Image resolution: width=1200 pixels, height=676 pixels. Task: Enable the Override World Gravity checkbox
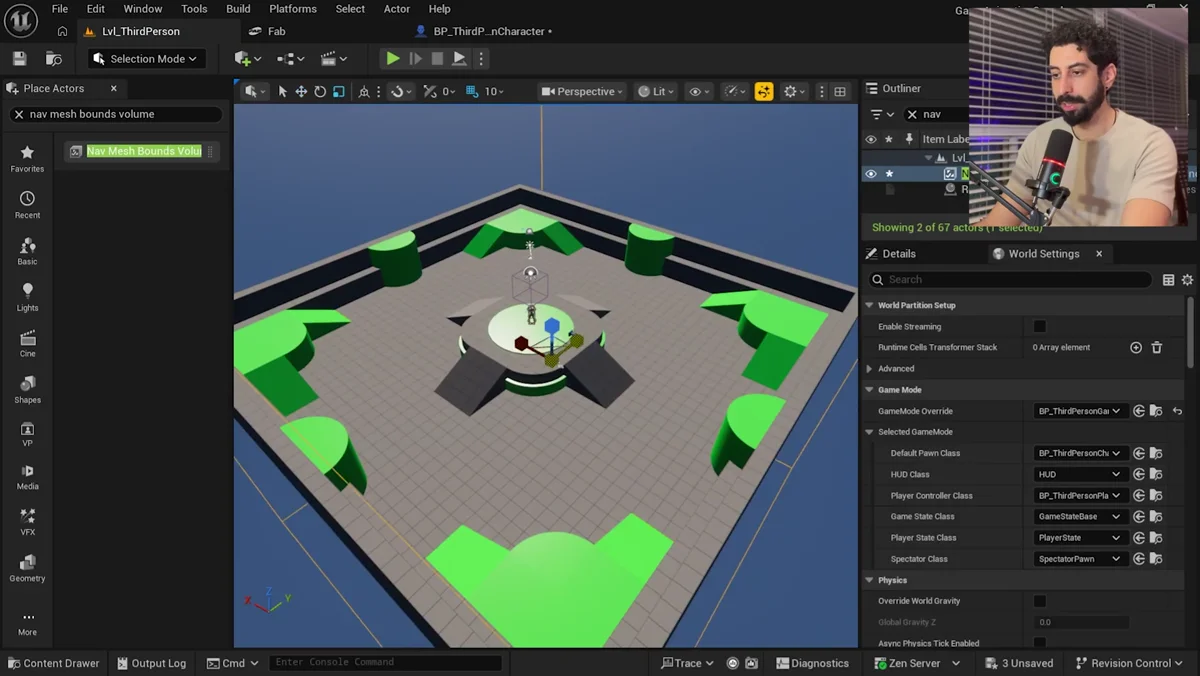(1040, 601)
